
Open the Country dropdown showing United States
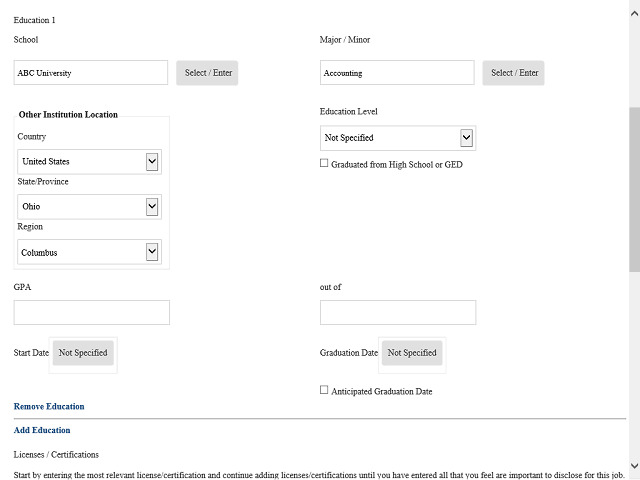(89, 162)
